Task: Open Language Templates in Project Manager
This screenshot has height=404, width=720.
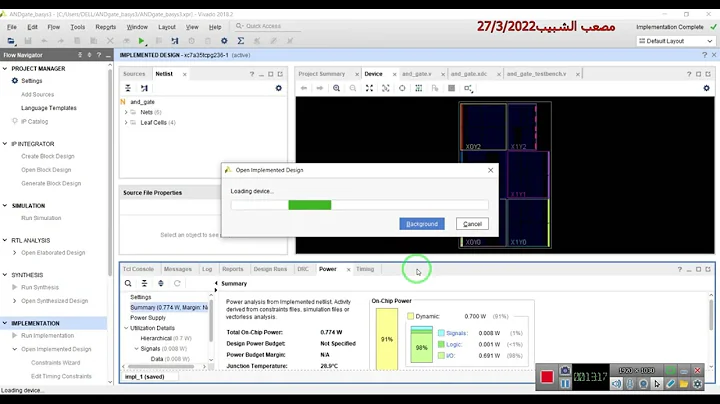Action: [49, 108]
